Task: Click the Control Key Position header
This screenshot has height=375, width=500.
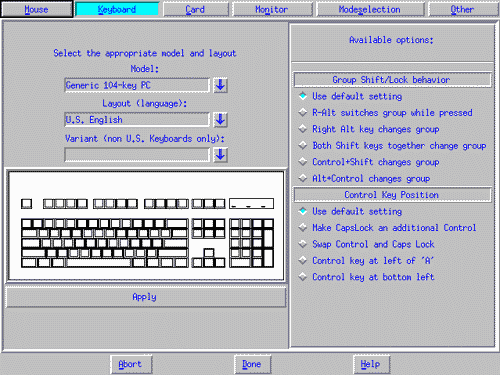Action: point(392,195)
